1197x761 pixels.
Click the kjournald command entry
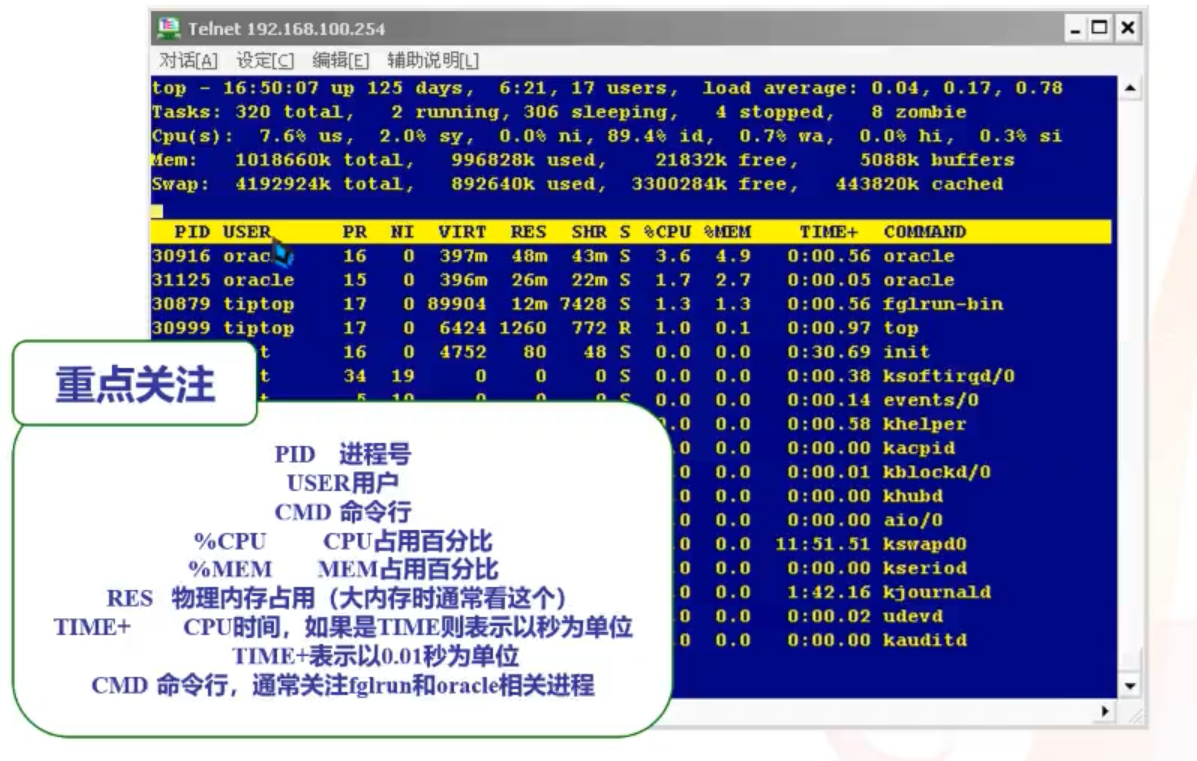pos(937,592)
